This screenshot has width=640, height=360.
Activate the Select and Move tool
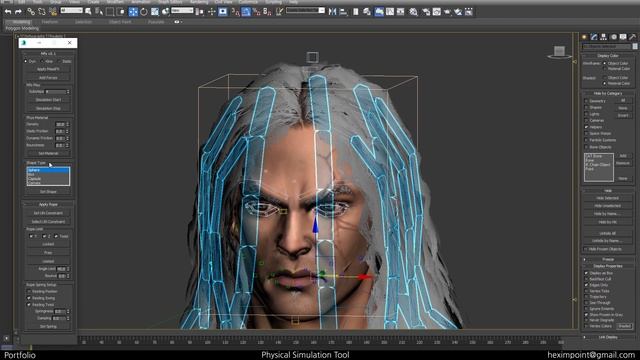133,12
